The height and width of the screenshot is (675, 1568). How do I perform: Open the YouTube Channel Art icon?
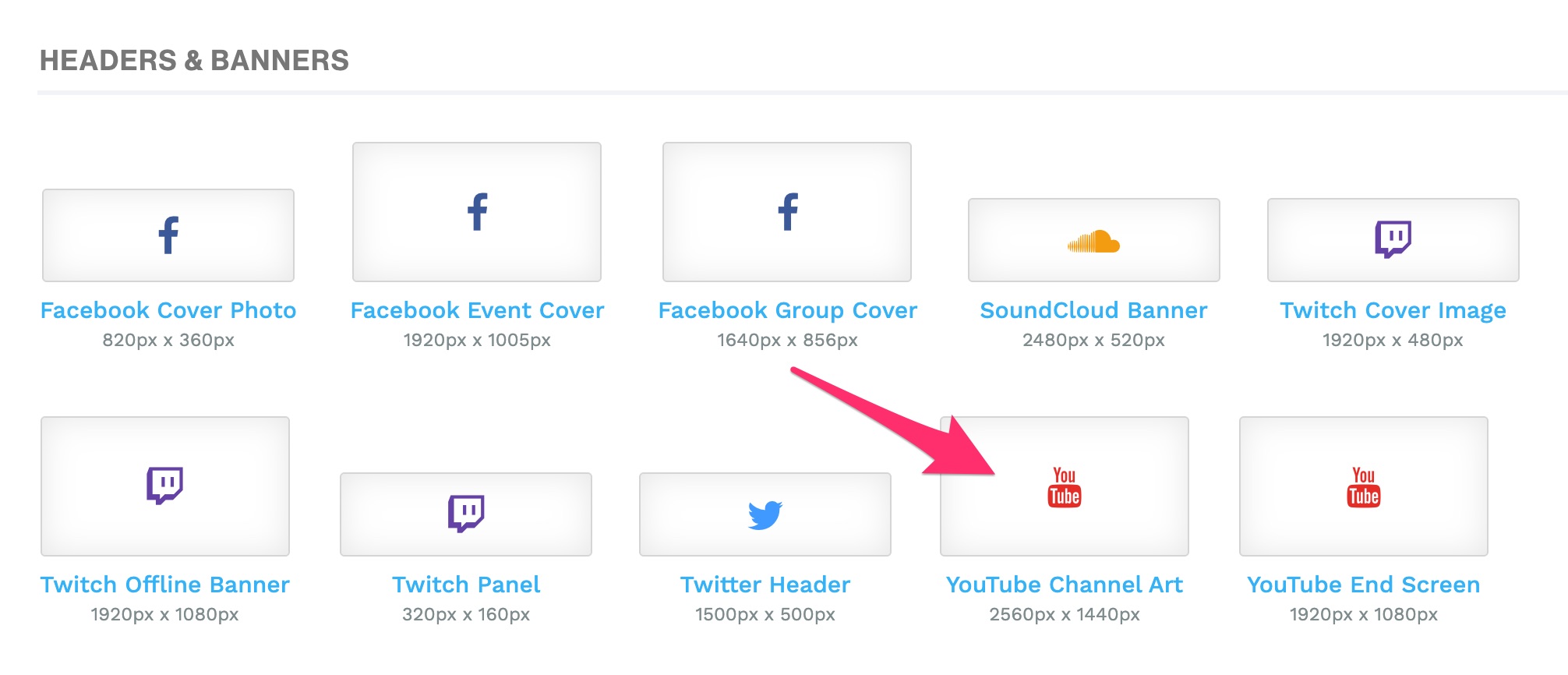[x=1065, y=487]
